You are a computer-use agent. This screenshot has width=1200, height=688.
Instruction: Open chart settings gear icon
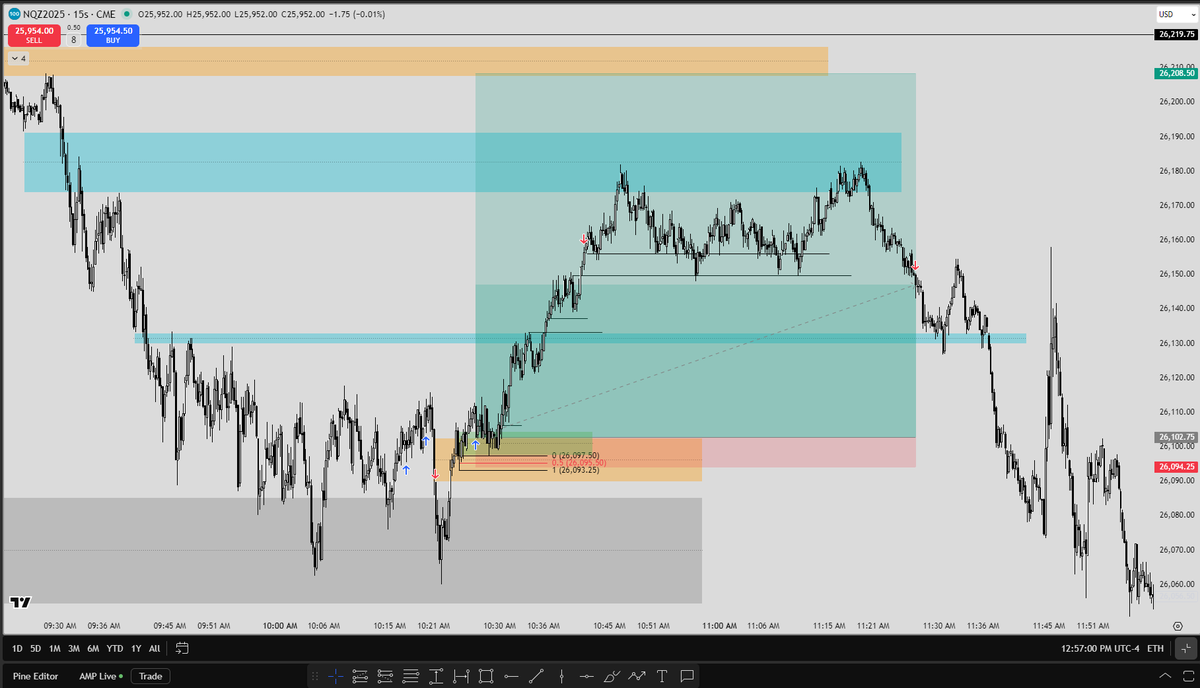coord(1177,625)
